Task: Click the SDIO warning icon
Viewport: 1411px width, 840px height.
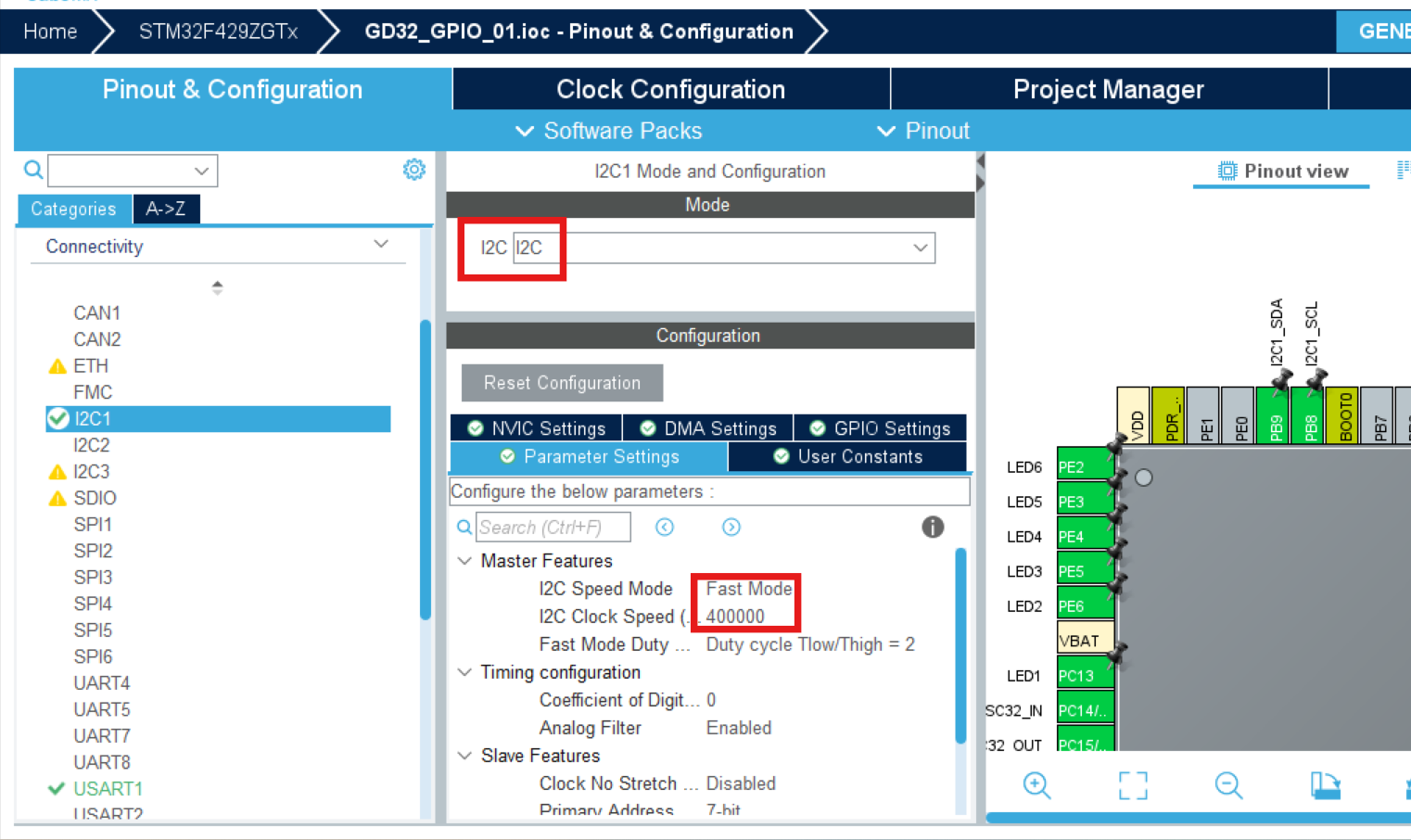Action: click(57, 498)
